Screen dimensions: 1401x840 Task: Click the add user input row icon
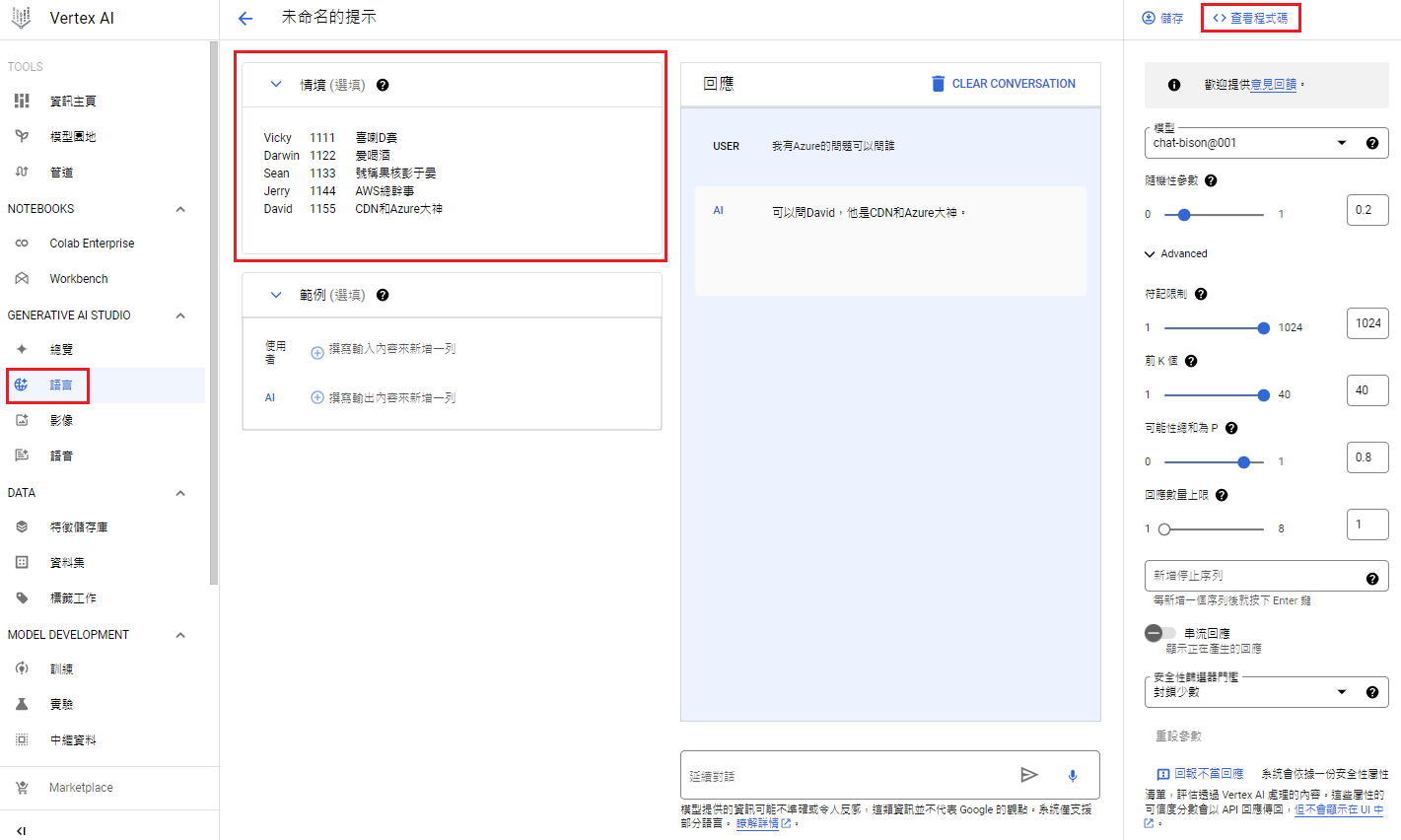tap(317, 352)
